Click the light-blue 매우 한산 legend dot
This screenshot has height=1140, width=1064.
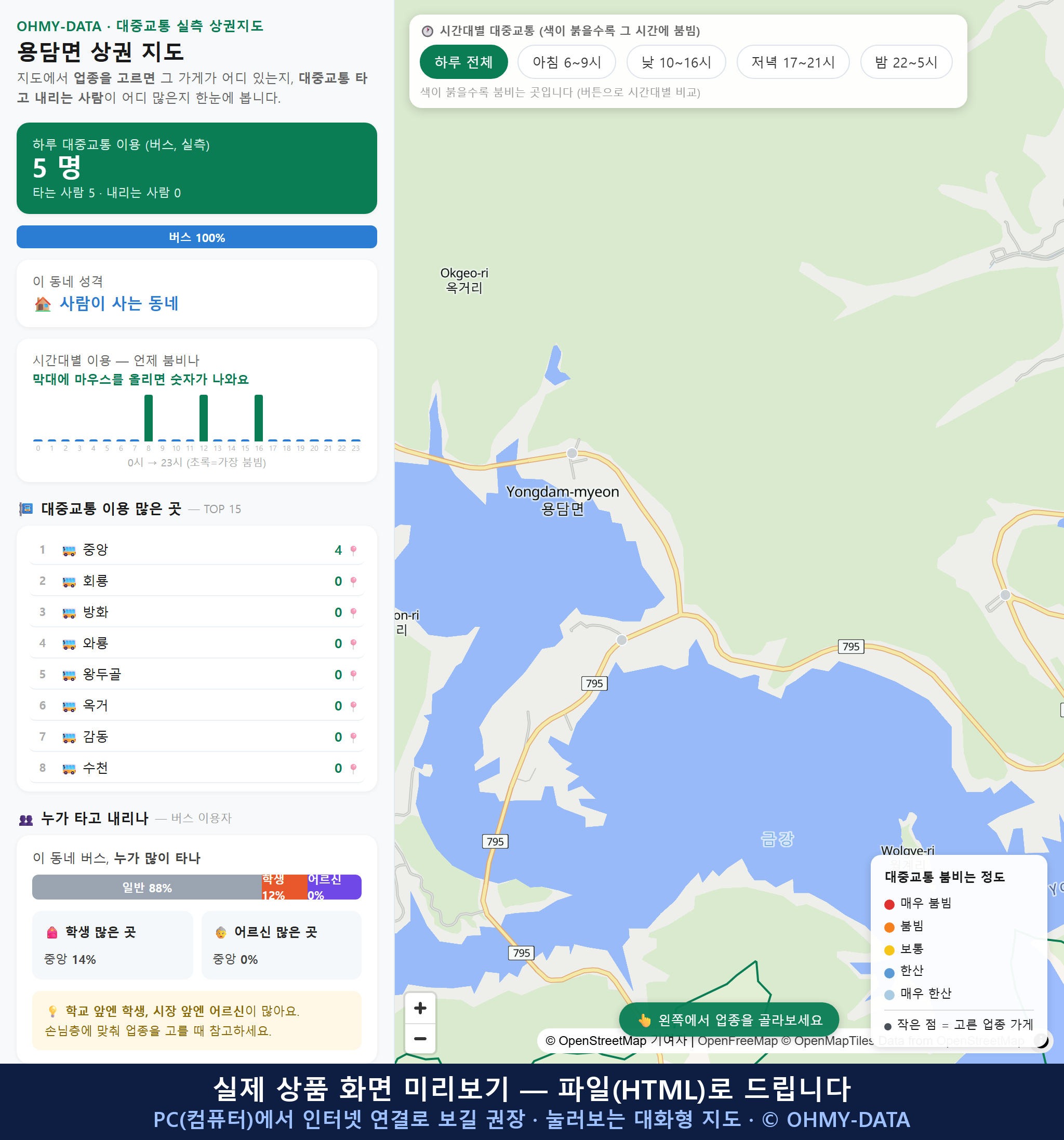click(889, 995)
